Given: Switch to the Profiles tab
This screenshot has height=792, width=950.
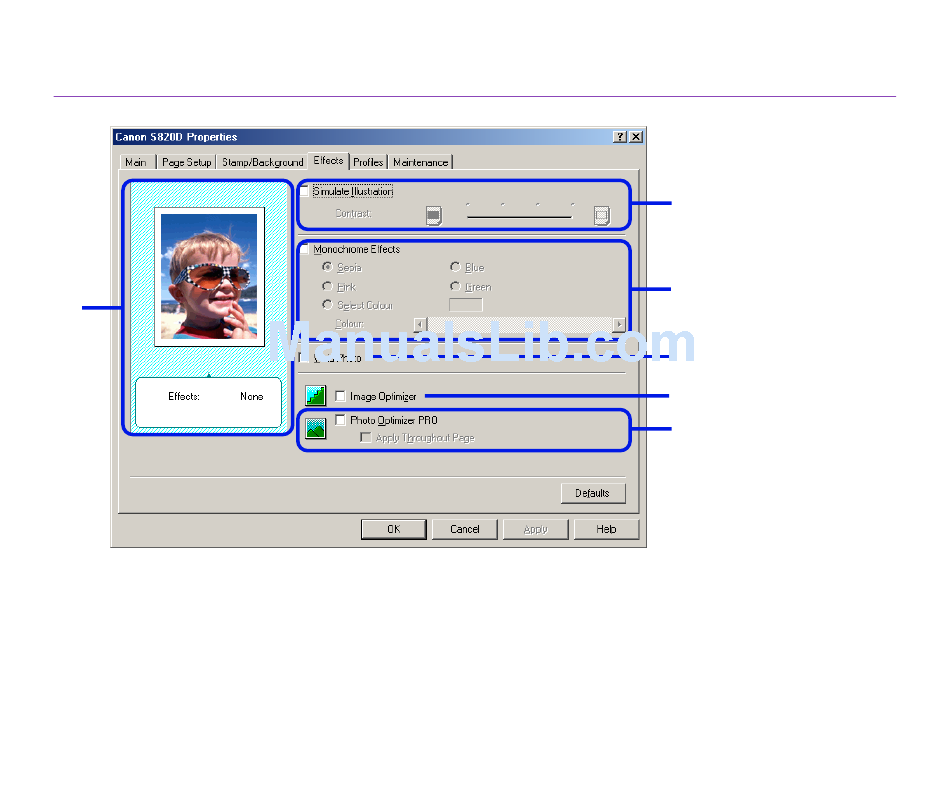Looking at the screenshot, I should pos(368,162).
